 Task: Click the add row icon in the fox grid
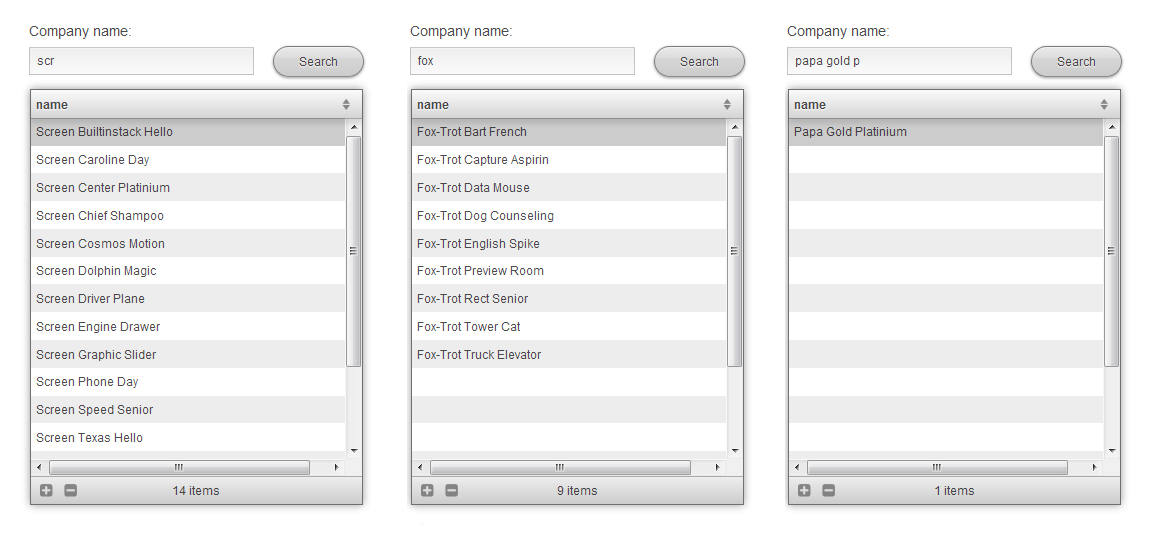click(427, 491)
